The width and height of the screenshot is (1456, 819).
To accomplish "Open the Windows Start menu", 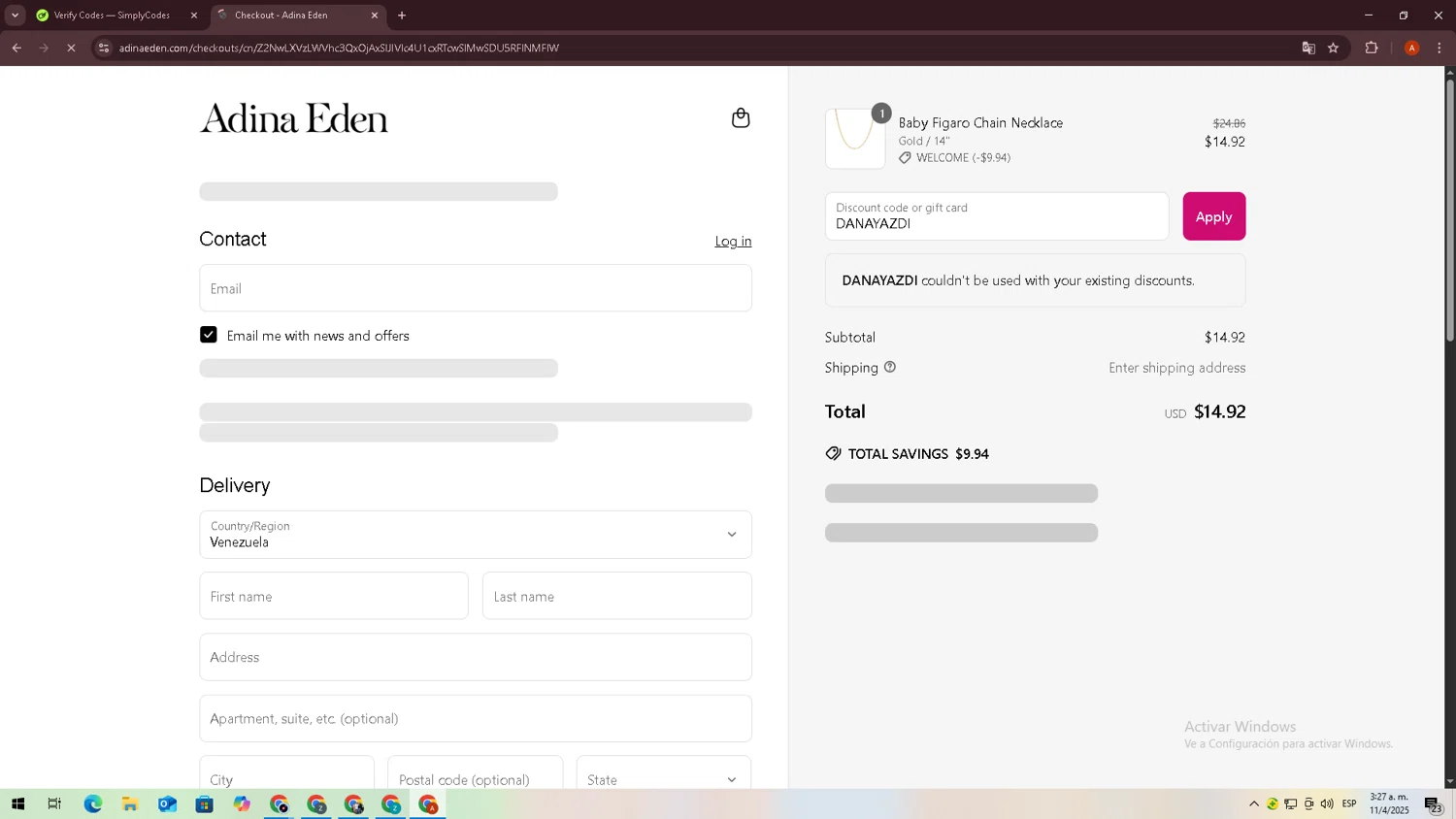I will click(x=17, y=803).
